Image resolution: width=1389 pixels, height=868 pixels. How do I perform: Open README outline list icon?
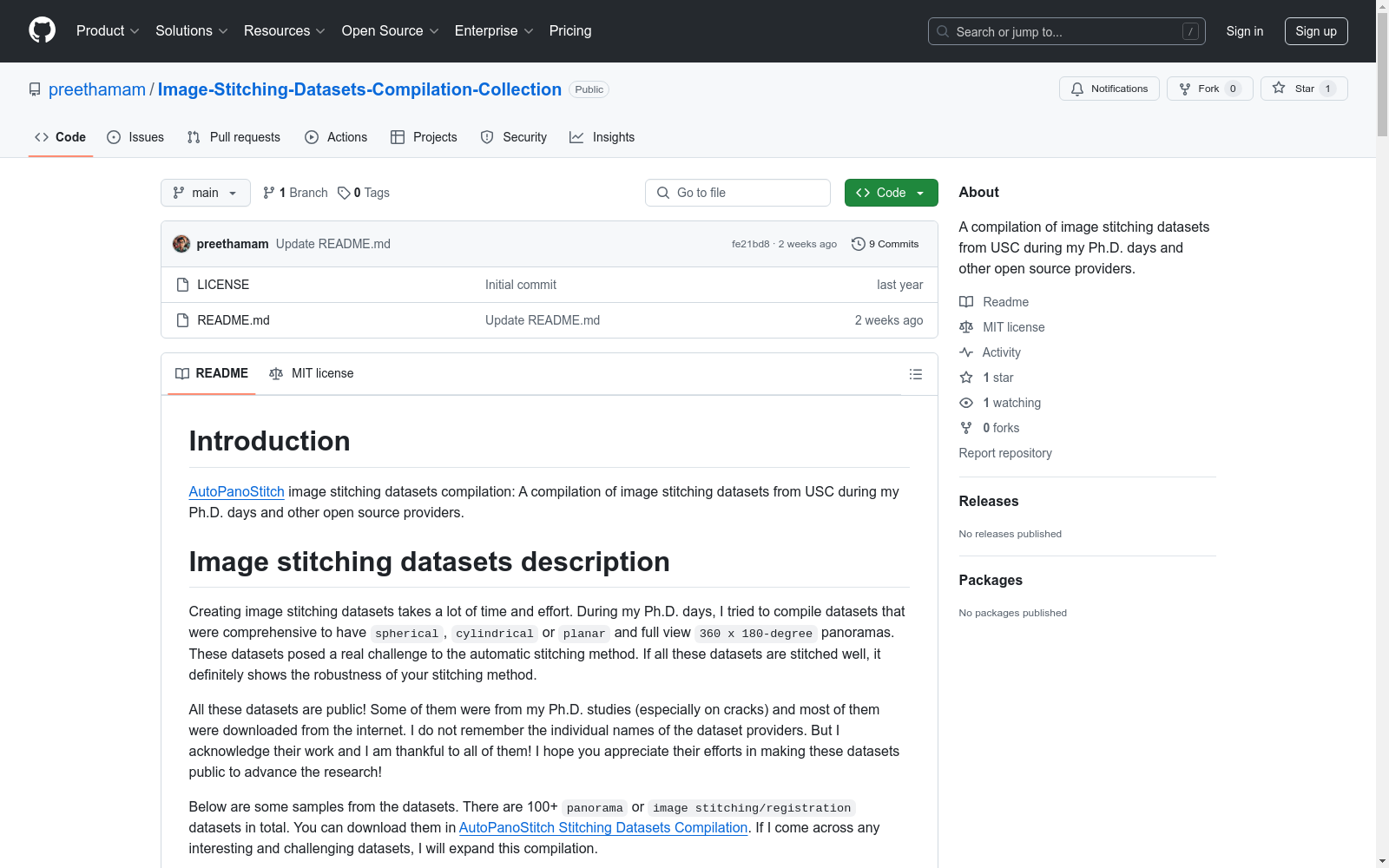tap(916, 374)
